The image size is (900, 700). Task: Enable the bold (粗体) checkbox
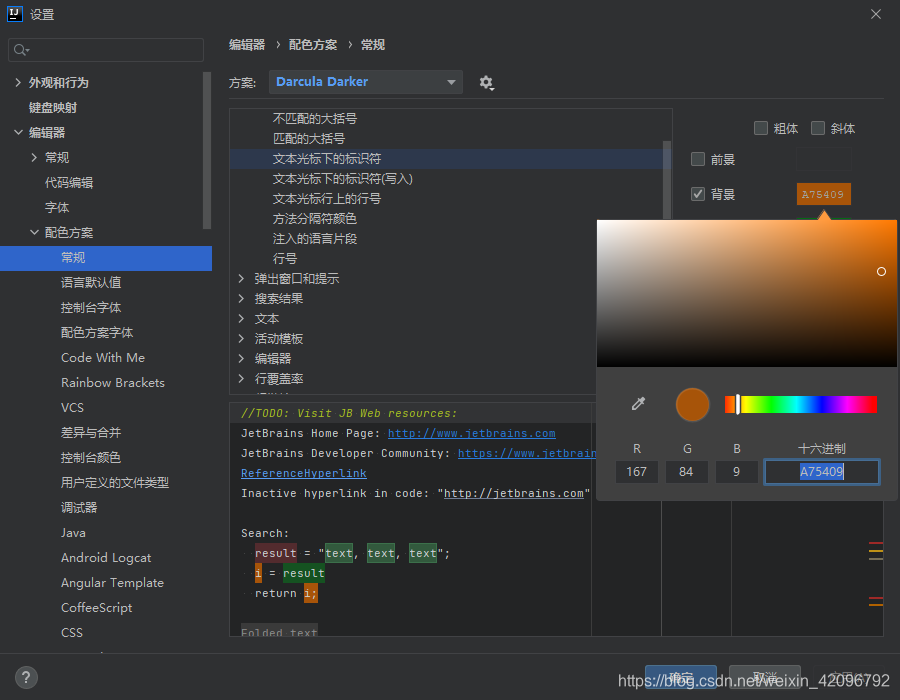pyautogui.click(x=761, y=128)
